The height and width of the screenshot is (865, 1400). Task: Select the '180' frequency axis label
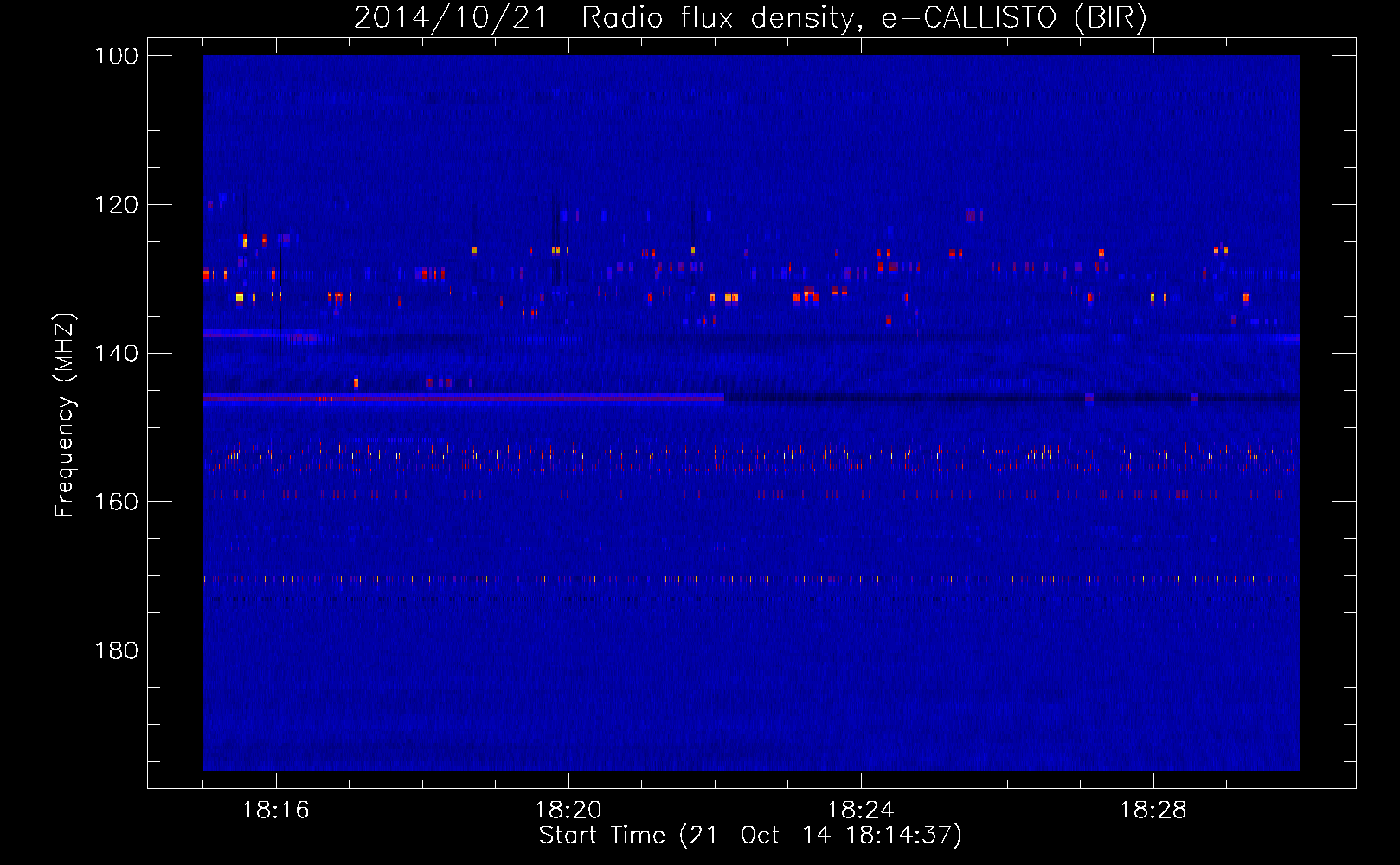116,650
